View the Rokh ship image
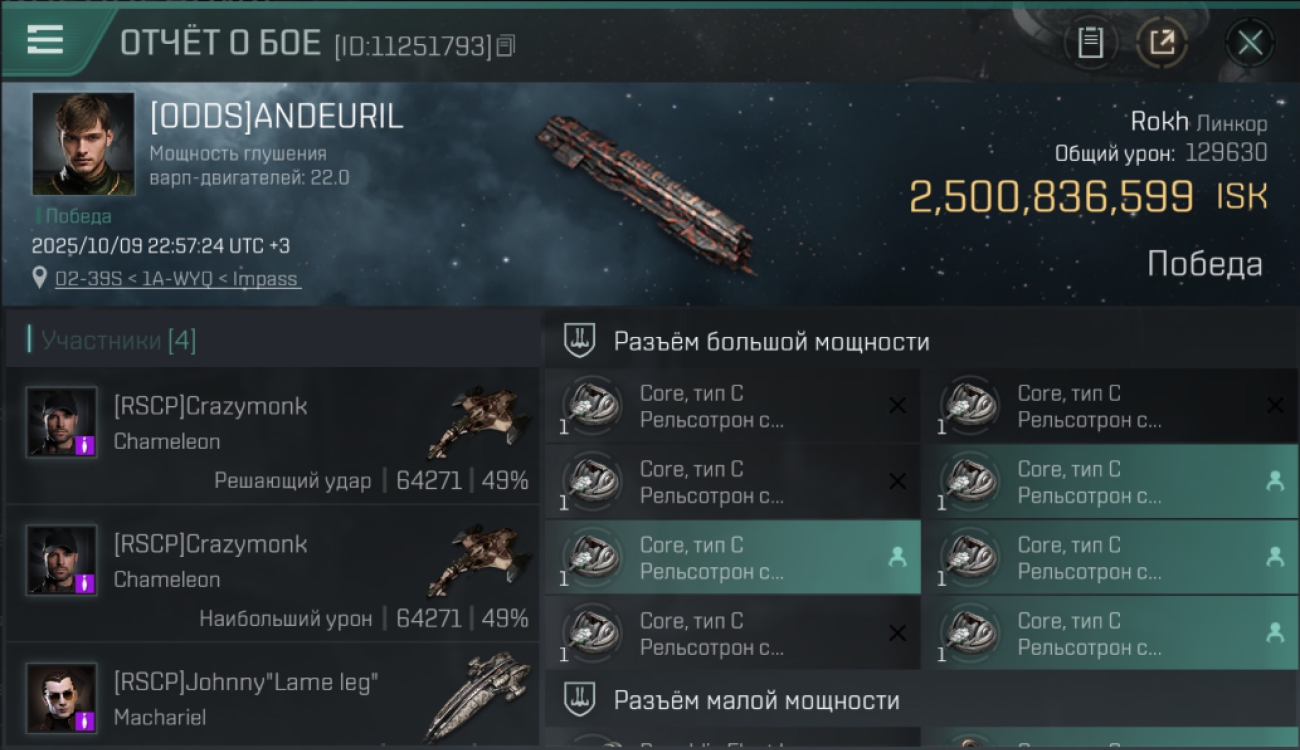 tap(645, 193)
